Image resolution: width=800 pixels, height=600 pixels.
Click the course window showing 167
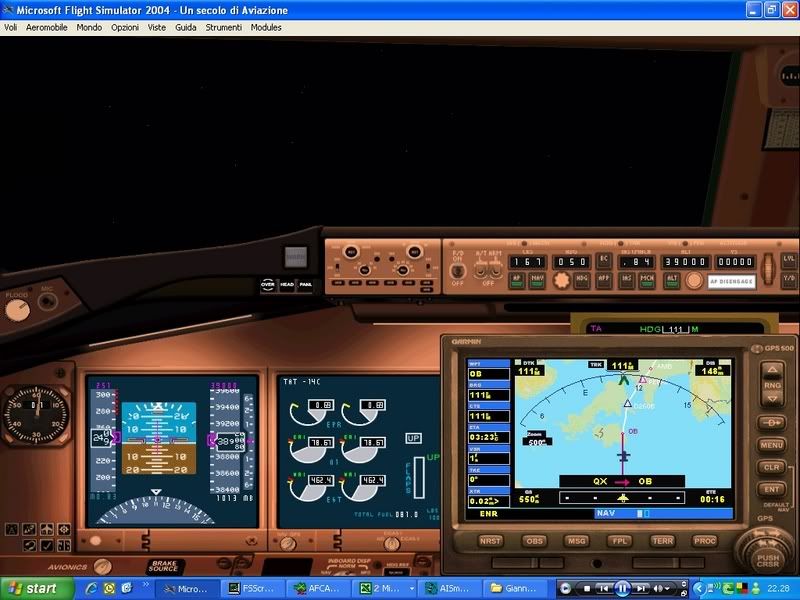(528, 262)
